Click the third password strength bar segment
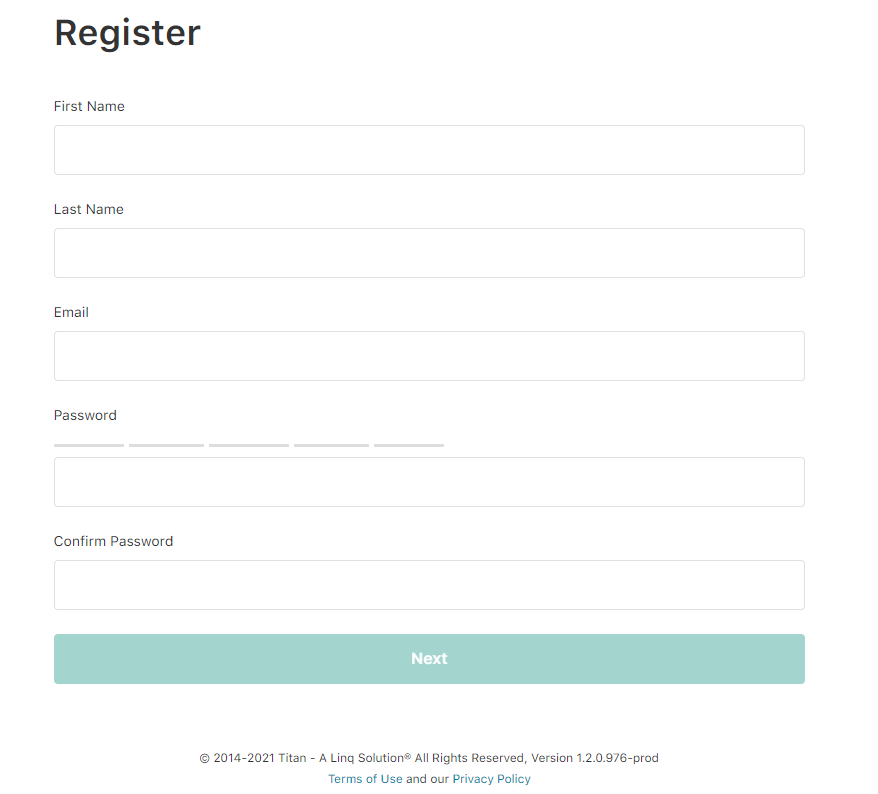 pos(249,445)
